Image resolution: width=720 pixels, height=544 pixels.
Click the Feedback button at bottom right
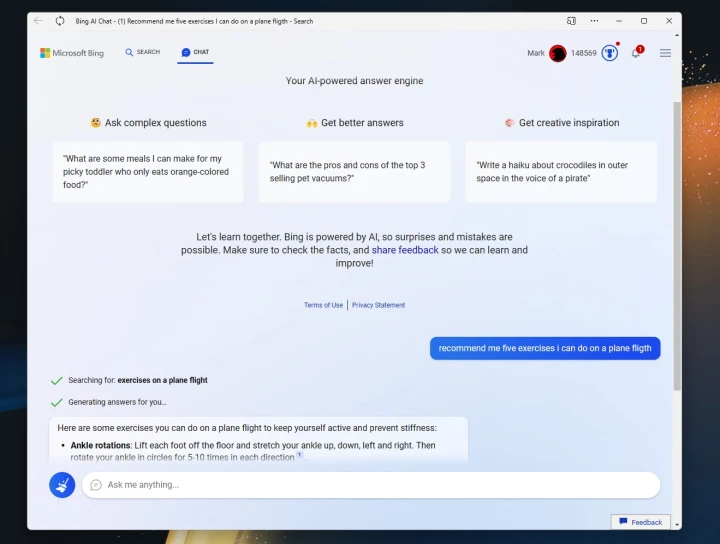click(x=640, y=522)
